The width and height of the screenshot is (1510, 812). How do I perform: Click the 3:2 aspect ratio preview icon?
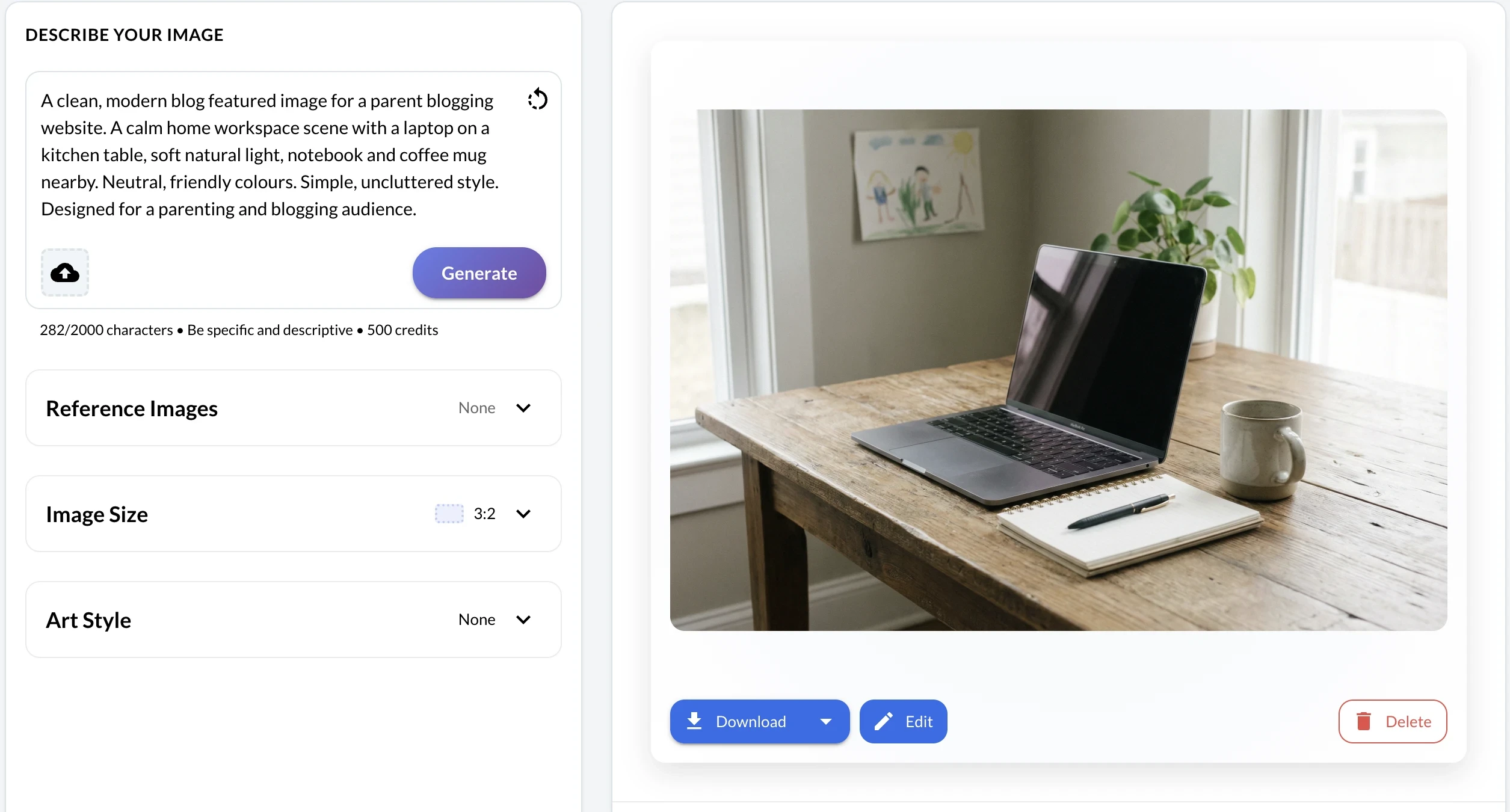(449, 514)
